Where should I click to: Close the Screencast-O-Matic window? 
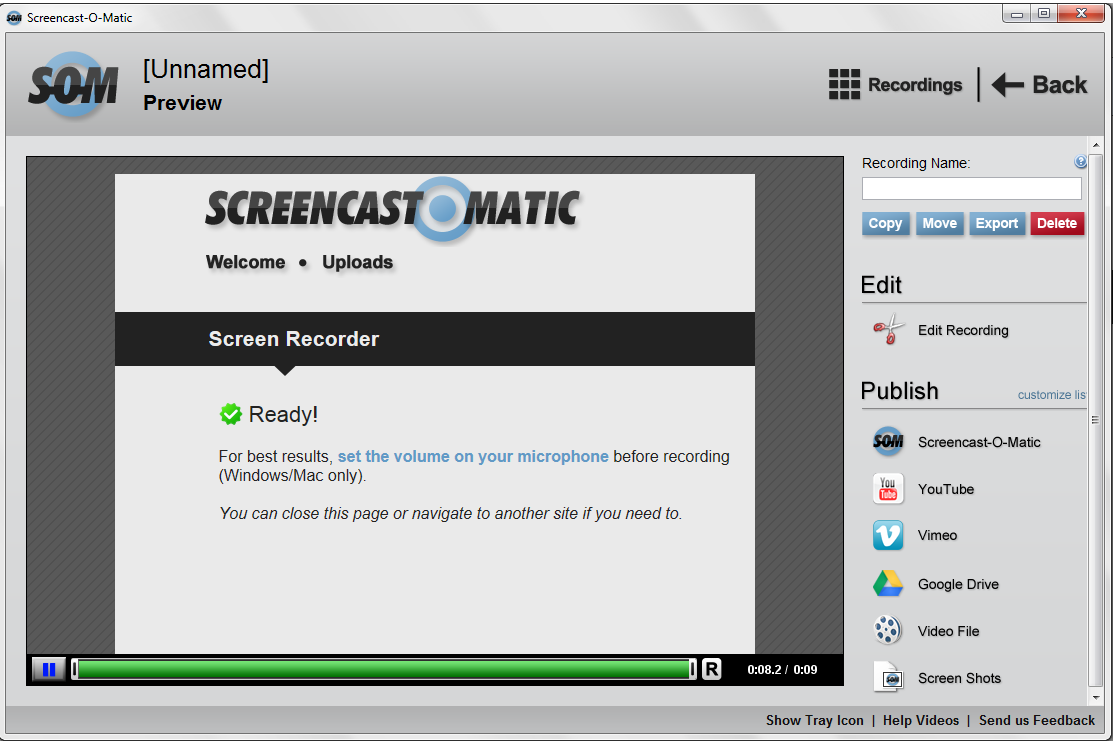[x=1081, y=13]
